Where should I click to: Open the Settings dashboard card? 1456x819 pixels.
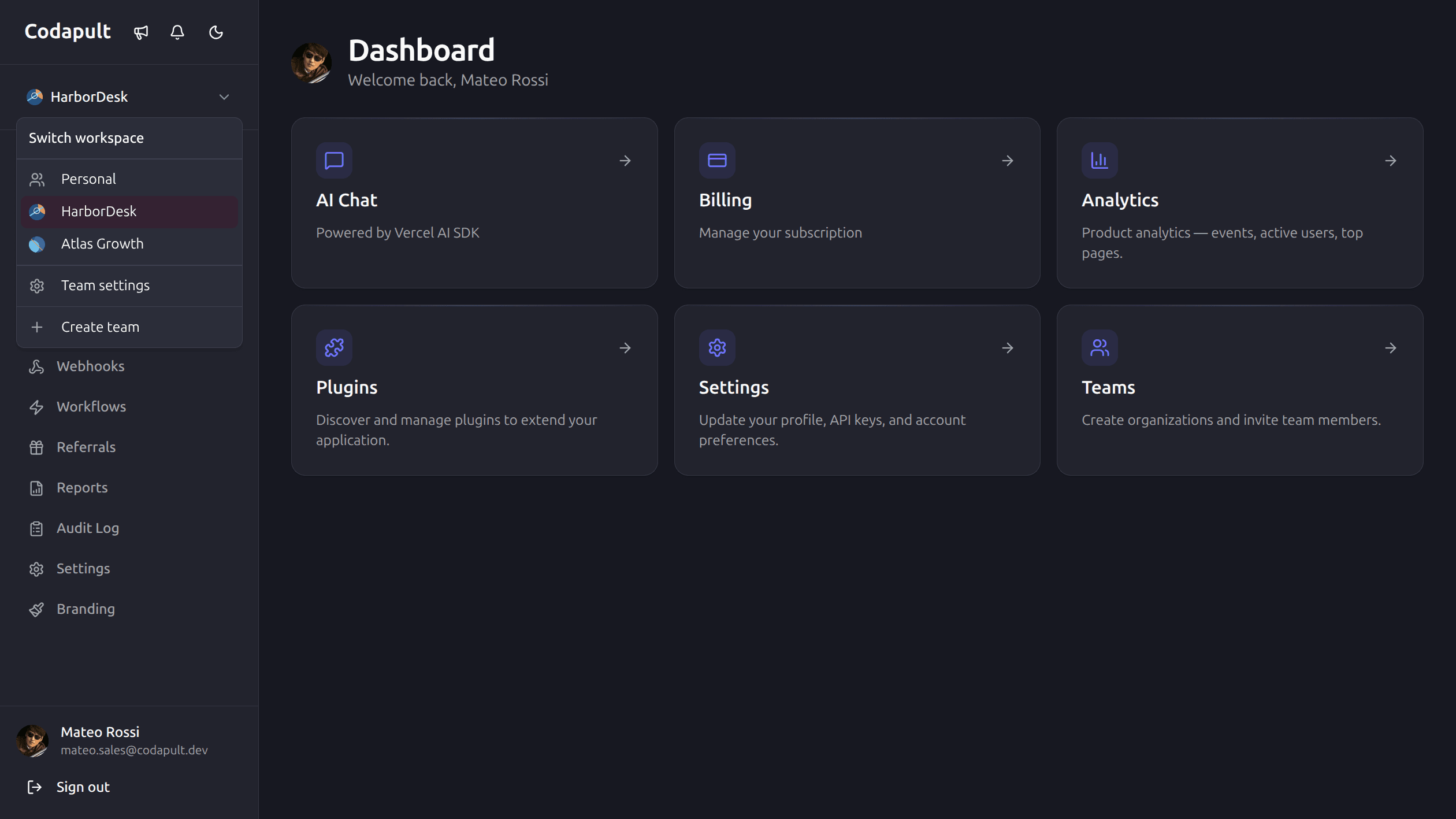(x=857, y=390)
